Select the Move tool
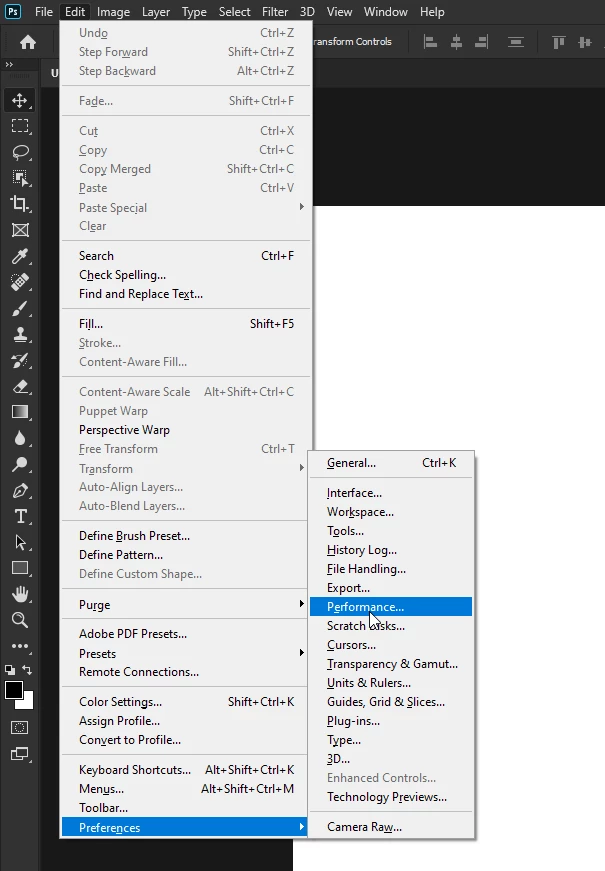The height and width of the screenshot is (871, 605). (20, 100)
